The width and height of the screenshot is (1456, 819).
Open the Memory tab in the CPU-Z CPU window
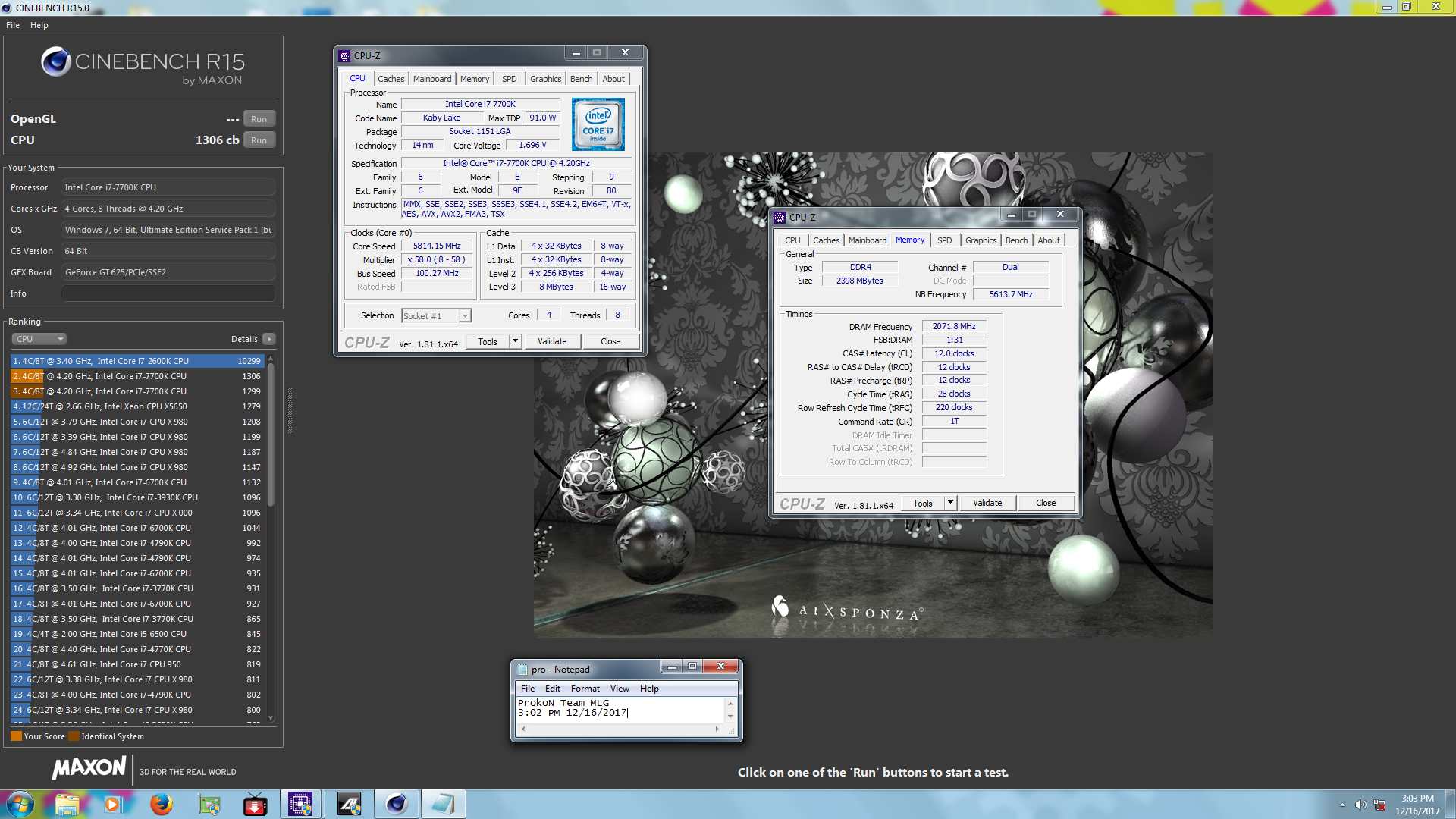coord(475,79)
